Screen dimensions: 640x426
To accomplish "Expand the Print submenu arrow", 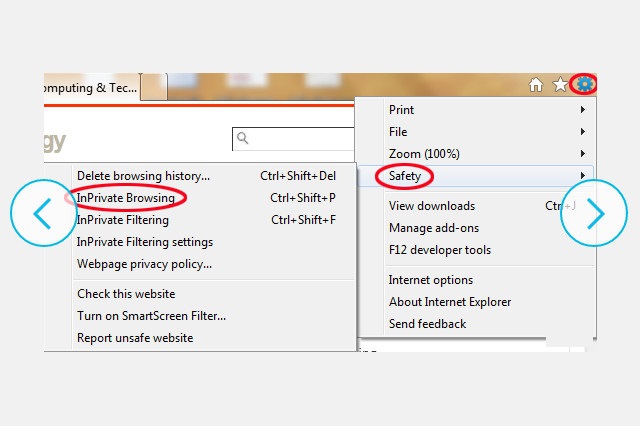I will click(x=583, y=109).
